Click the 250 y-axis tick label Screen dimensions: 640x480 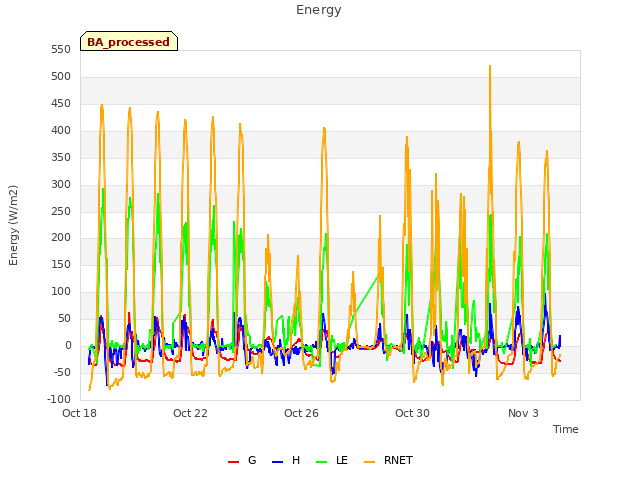(61, 211)
